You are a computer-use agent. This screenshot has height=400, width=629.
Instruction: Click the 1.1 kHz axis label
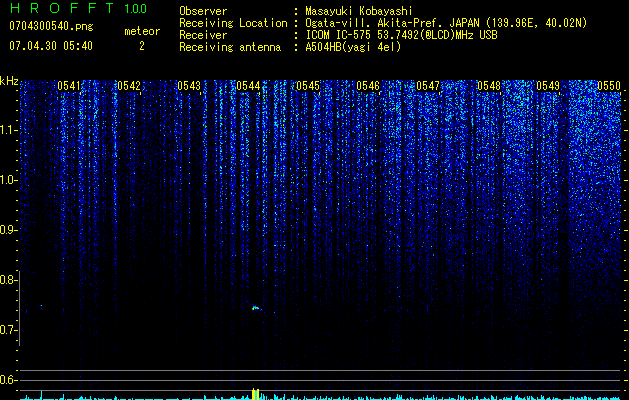click(x=8, y=130)
